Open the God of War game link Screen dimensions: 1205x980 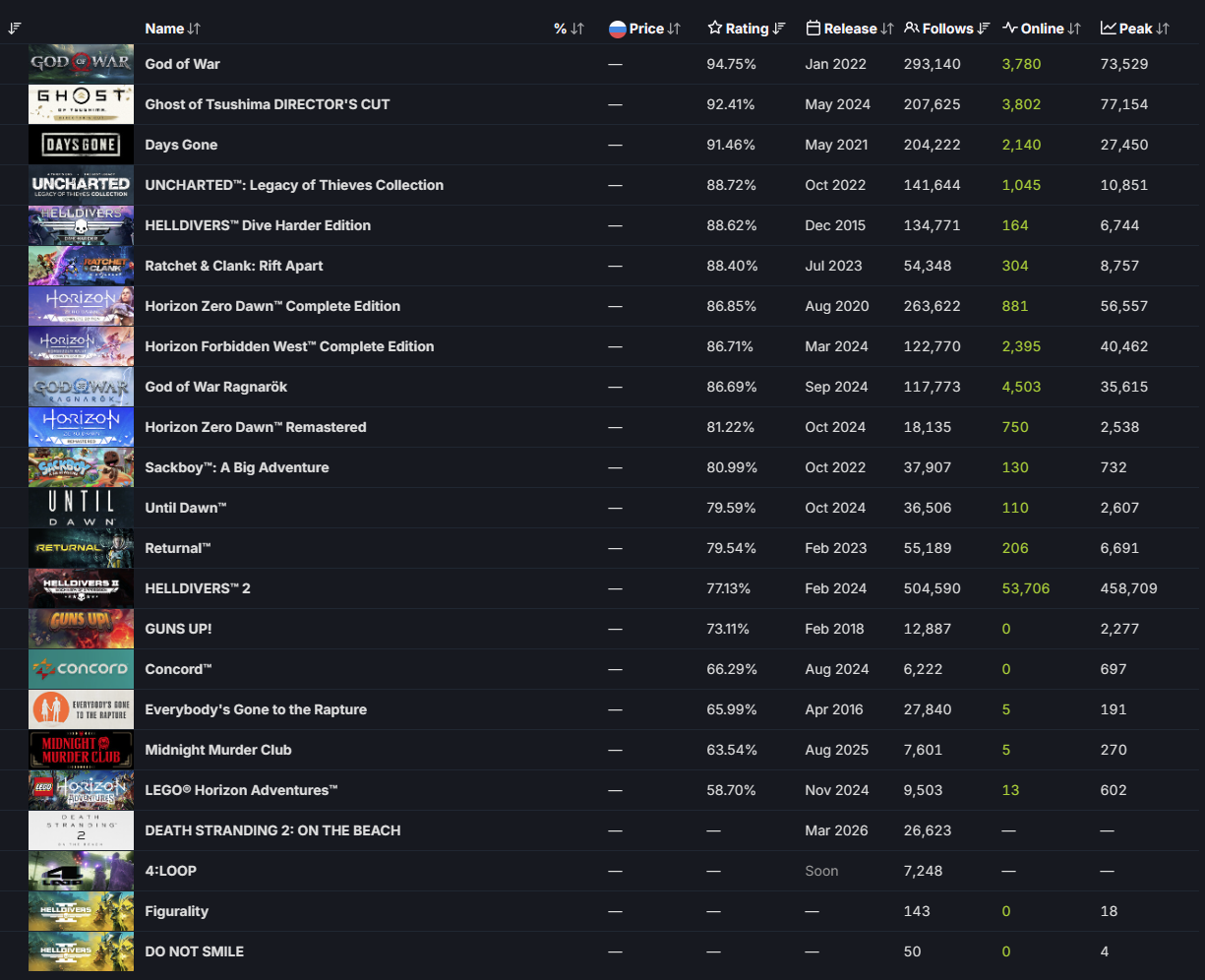pyautogui.click(x=182, y=64)
